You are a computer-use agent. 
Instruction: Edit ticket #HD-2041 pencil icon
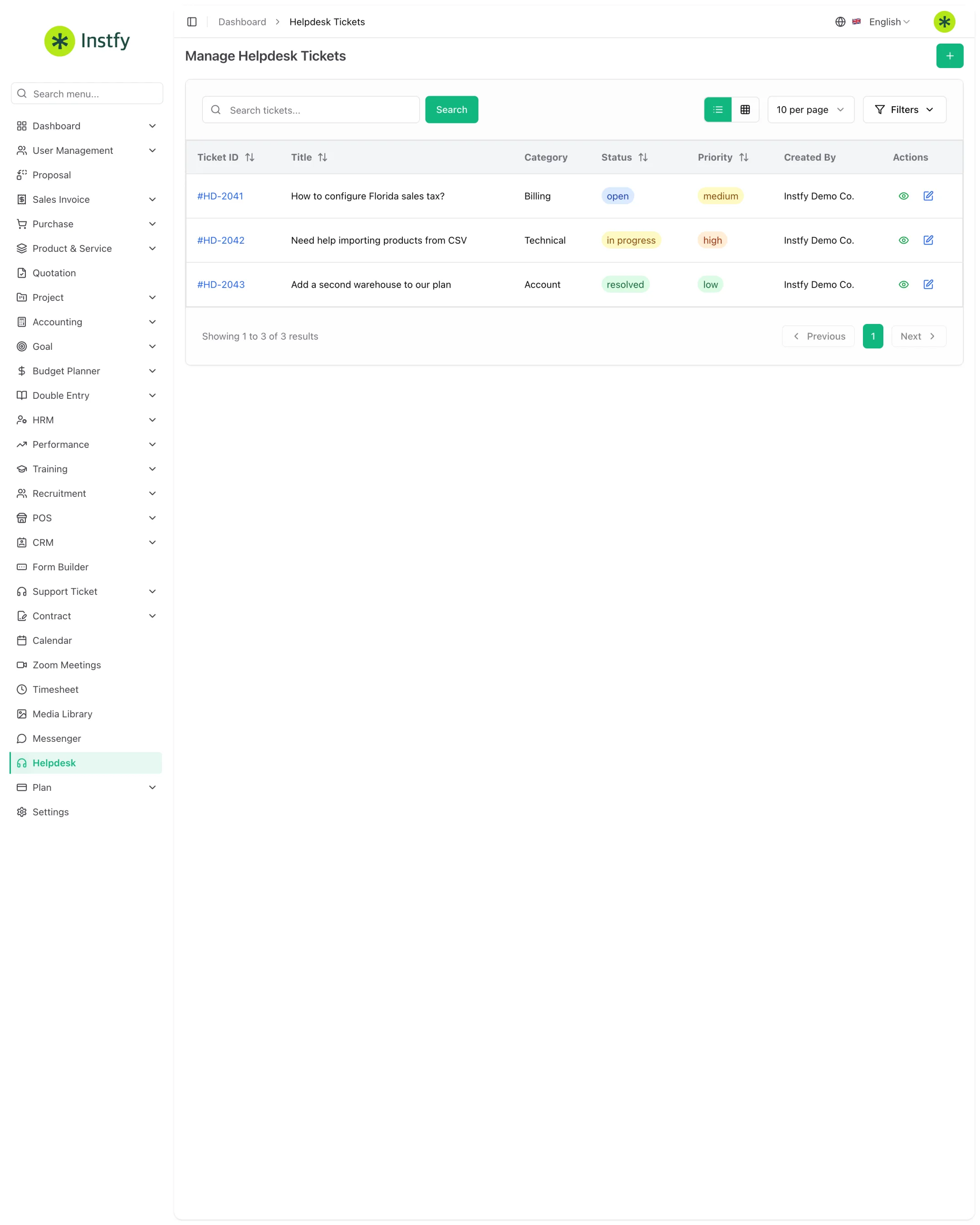pyautogui.click(x=928, y=196)
